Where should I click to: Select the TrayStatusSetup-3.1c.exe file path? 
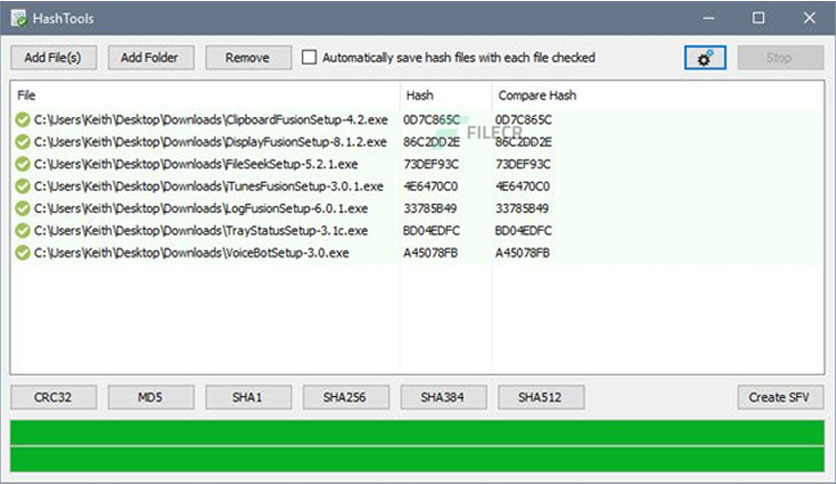click(201, 231)
